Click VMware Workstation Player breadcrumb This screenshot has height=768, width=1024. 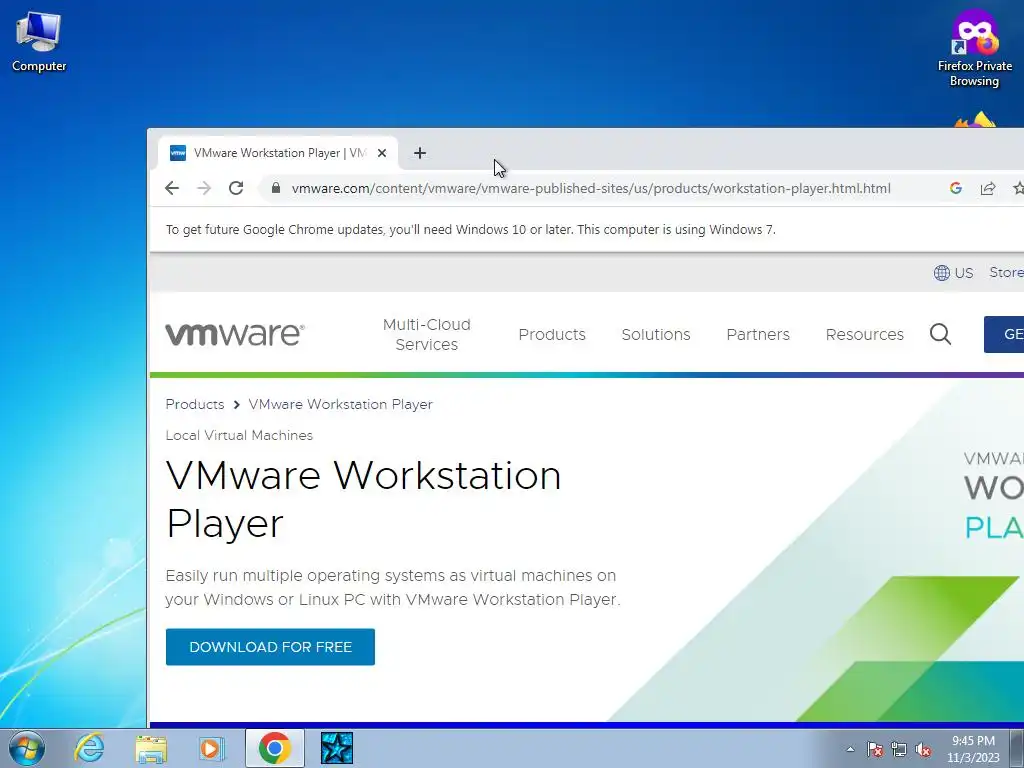340,404
